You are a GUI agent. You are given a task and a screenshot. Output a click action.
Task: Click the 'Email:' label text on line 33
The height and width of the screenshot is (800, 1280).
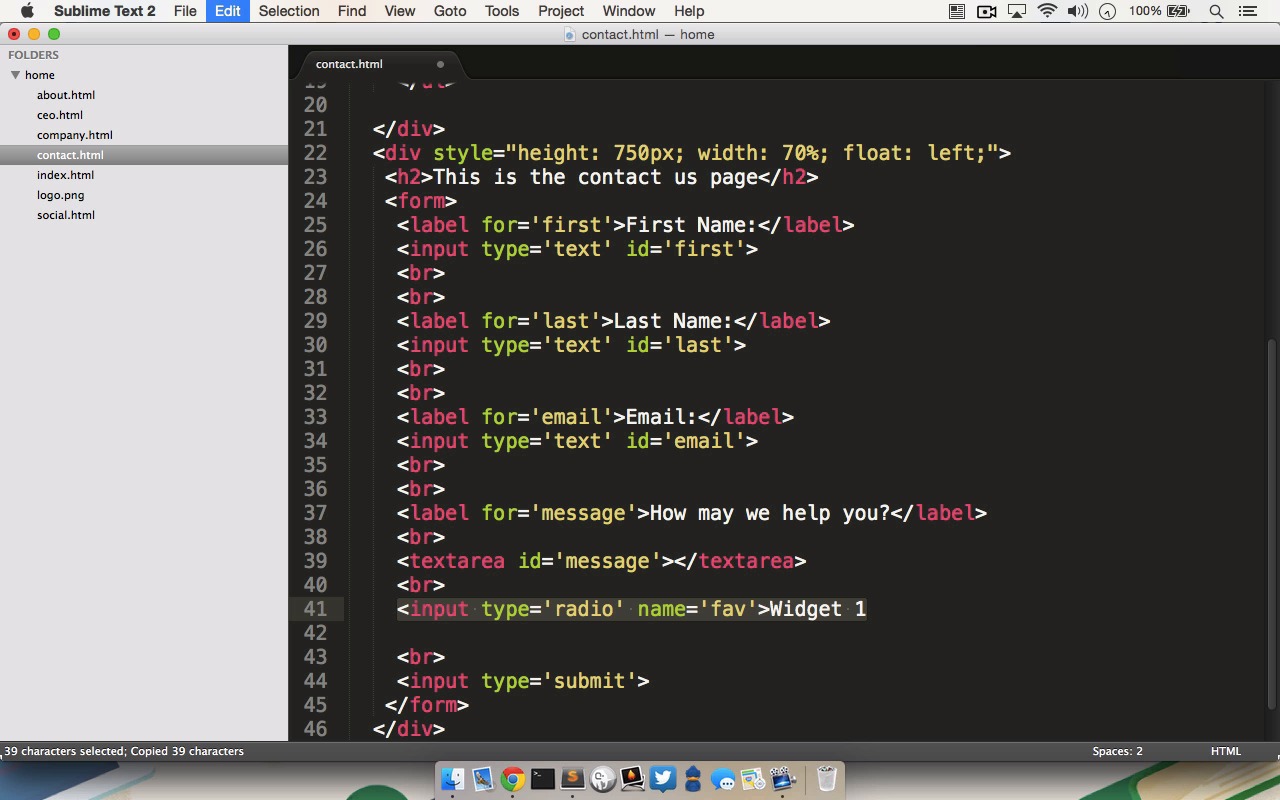click(662, 417)
